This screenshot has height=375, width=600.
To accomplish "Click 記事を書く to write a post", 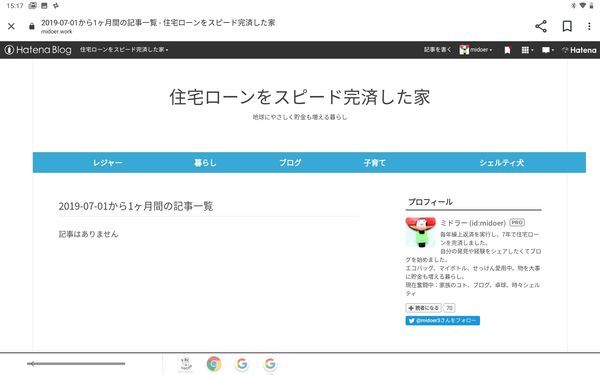I will click(437, 50).
